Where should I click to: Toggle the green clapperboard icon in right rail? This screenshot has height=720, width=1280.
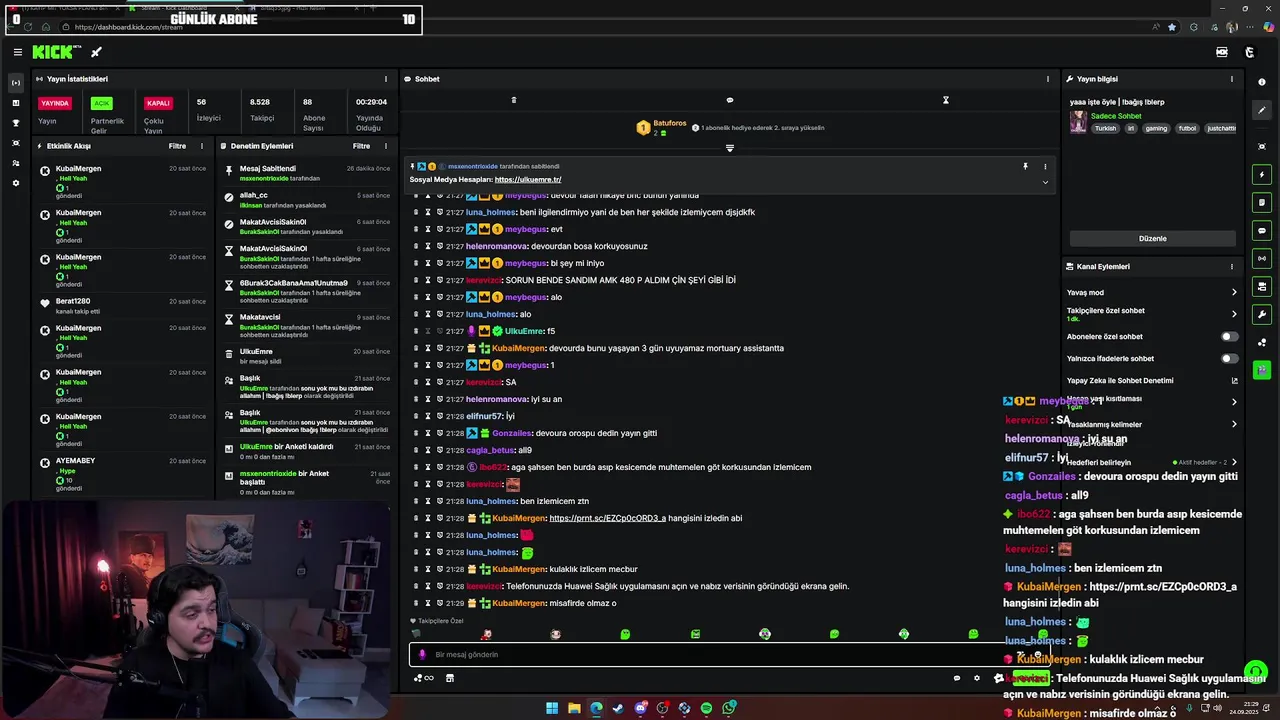[1262, 370]
